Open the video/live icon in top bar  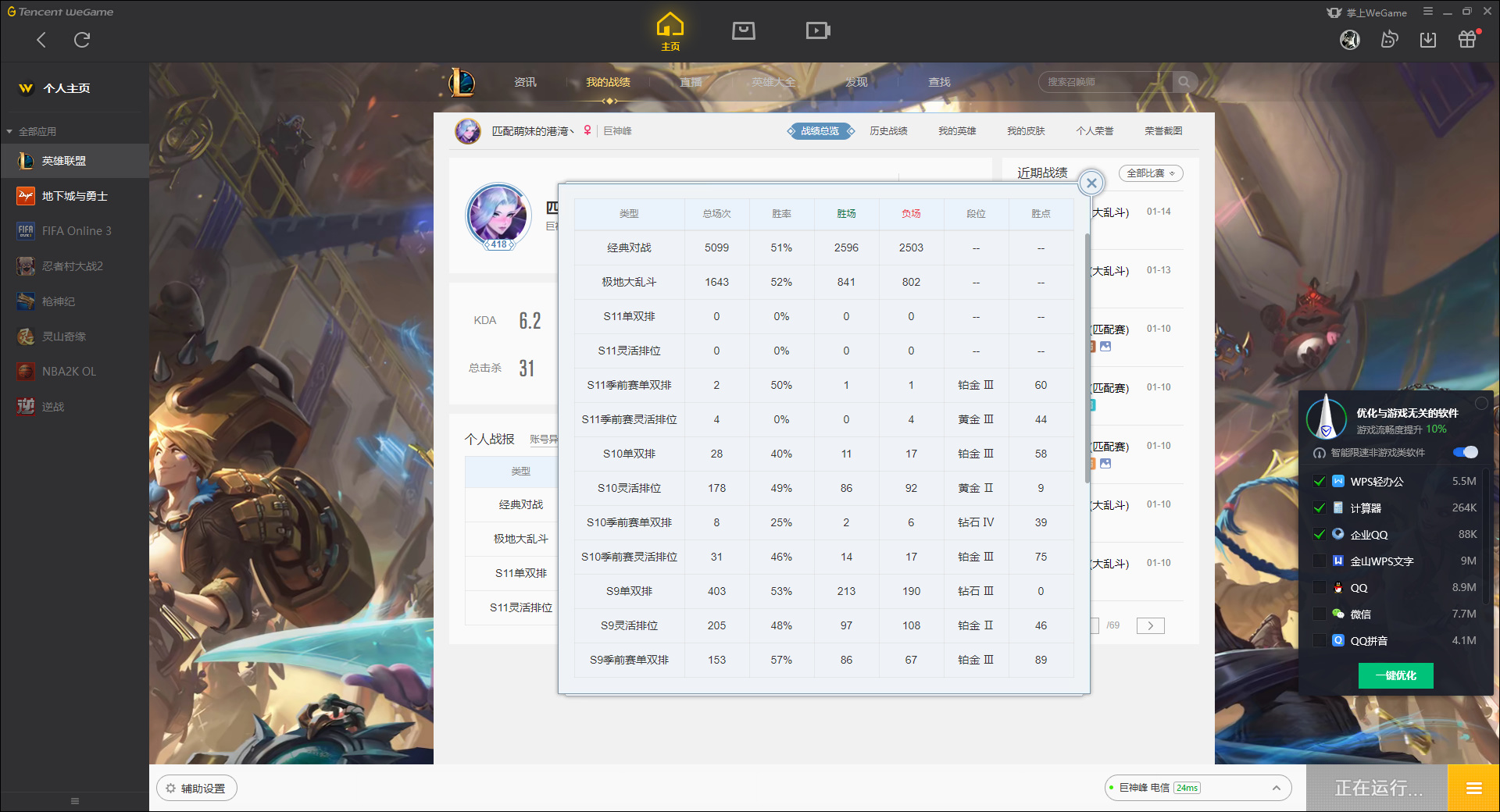(818, 30)
